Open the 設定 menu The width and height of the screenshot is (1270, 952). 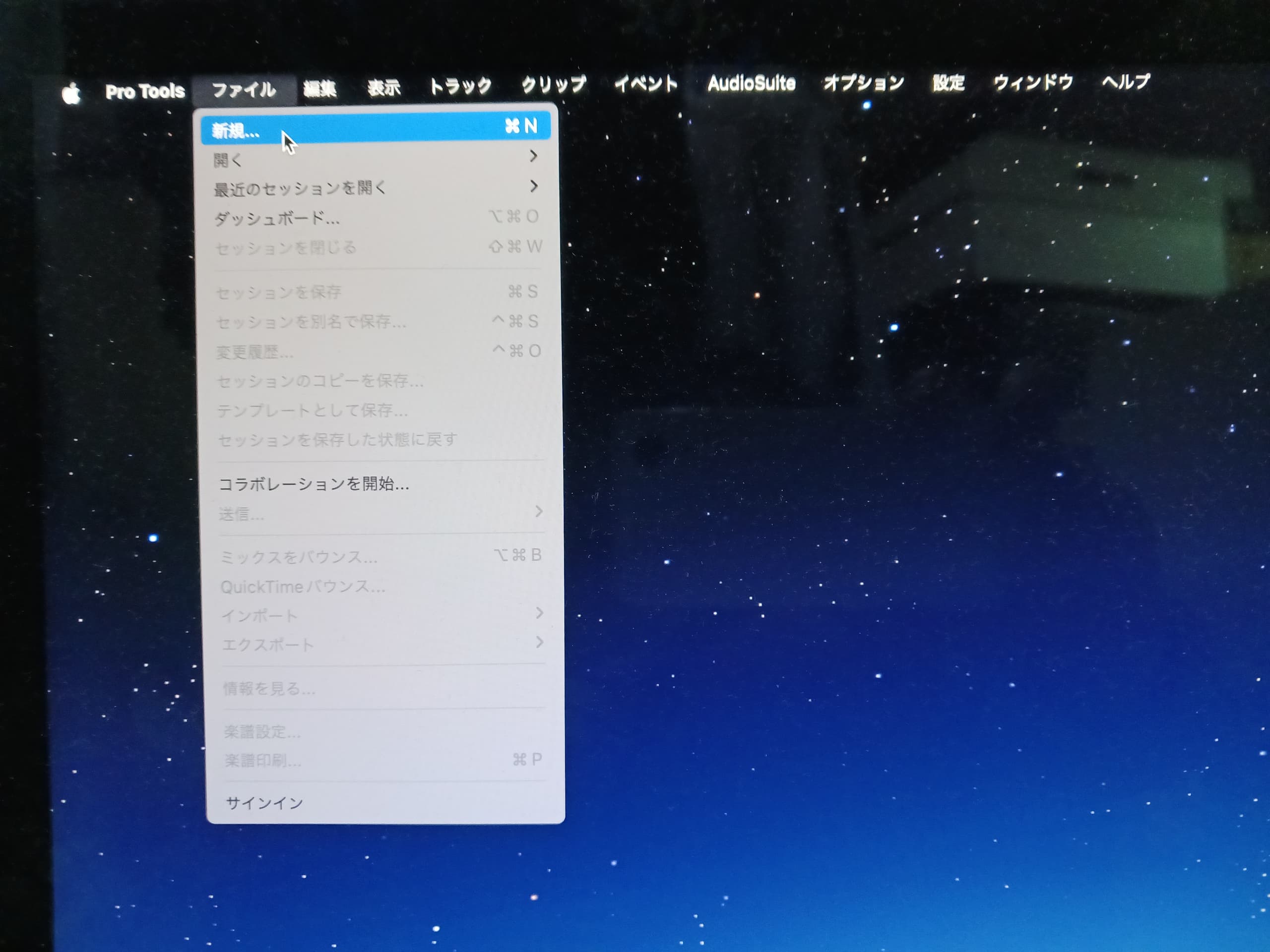948,83
